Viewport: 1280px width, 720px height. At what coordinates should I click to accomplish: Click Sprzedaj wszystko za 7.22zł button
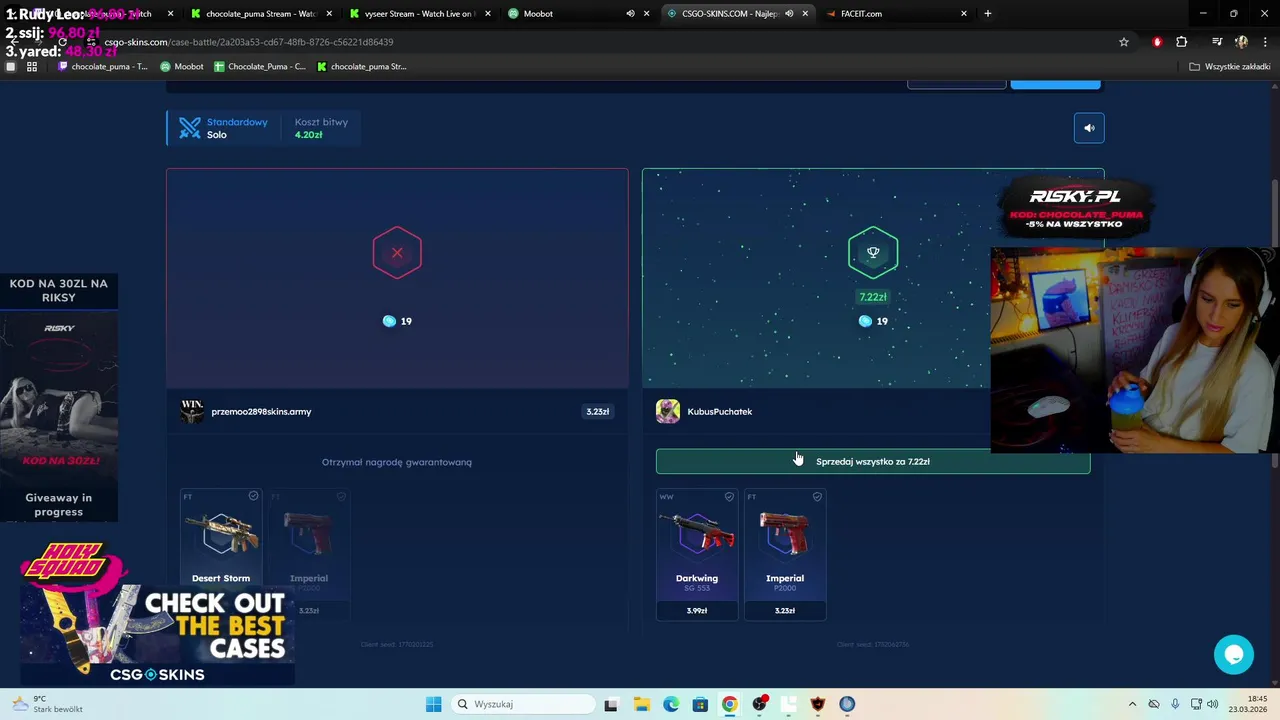point(873,462)
